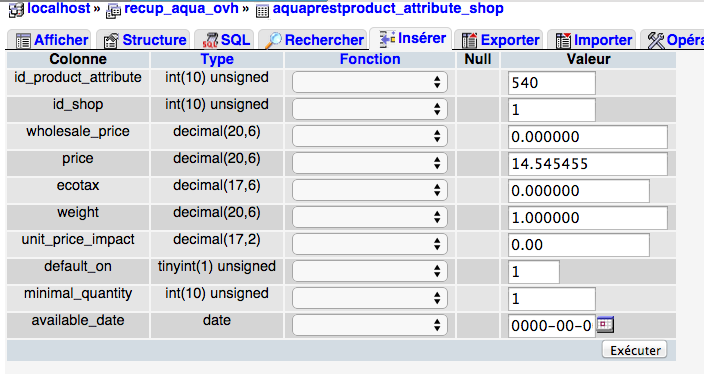Screen dimensions: 704x374
Task: Click the Importer tab's icon
Action: click(563, 40)
